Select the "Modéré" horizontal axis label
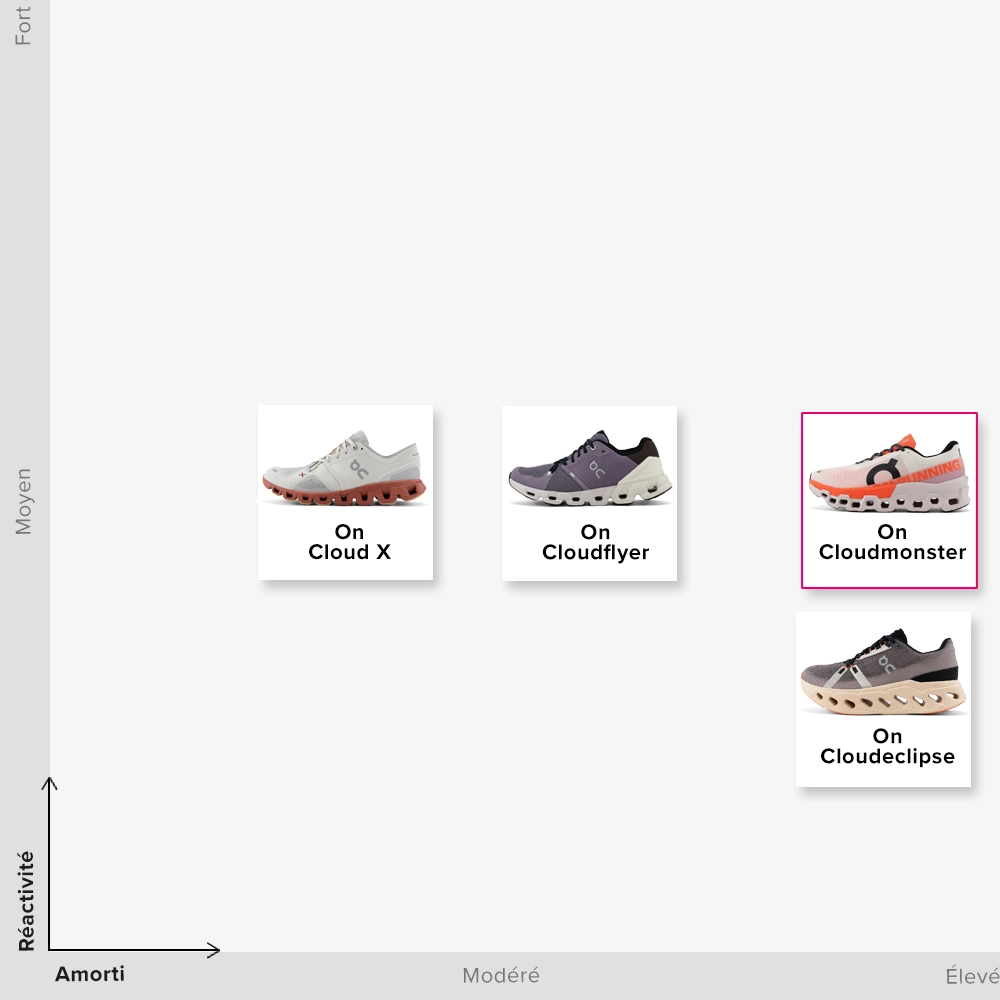This screenshot has height=1000, width=1000. [x=500, y=975]
